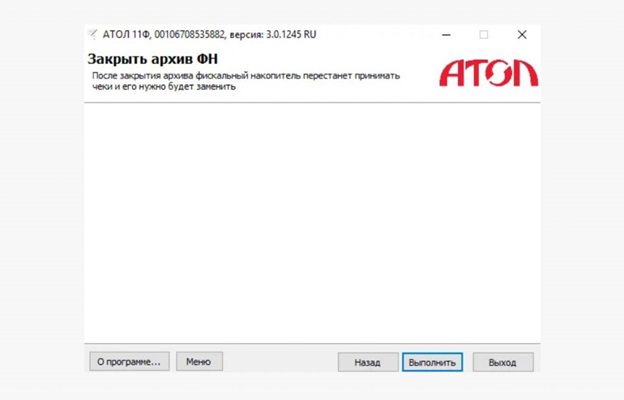Open the О программе... dialog

pos(129,361)
